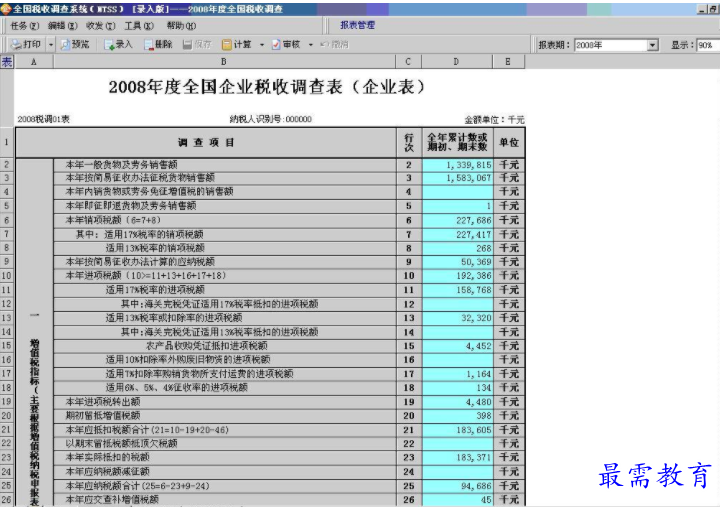Select column header A

point(34,62)
